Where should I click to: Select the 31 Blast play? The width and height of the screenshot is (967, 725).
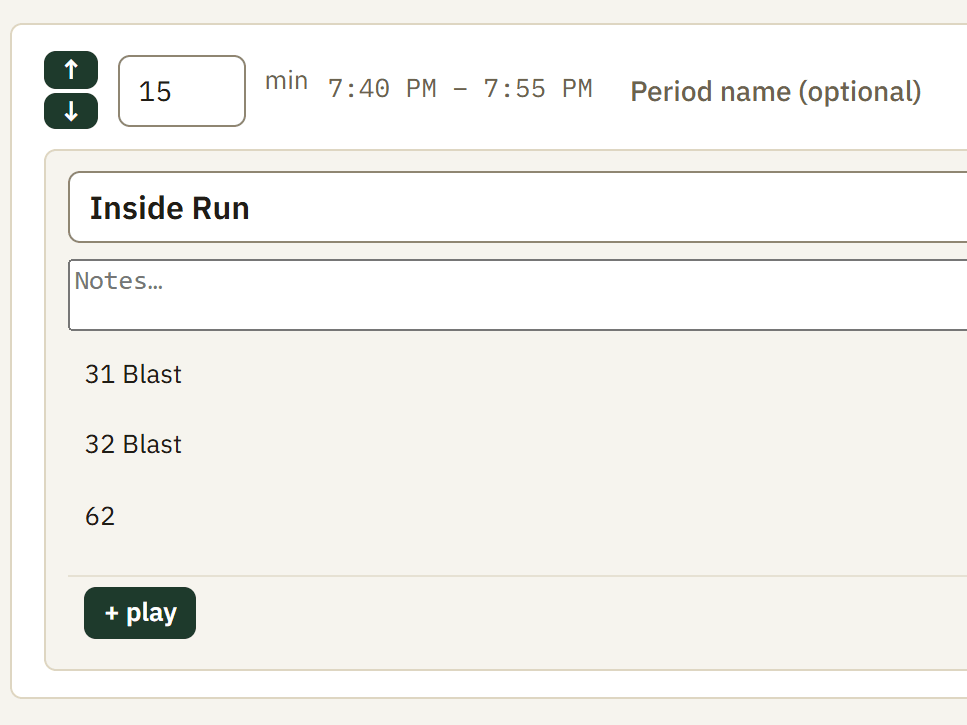point(133,374)
